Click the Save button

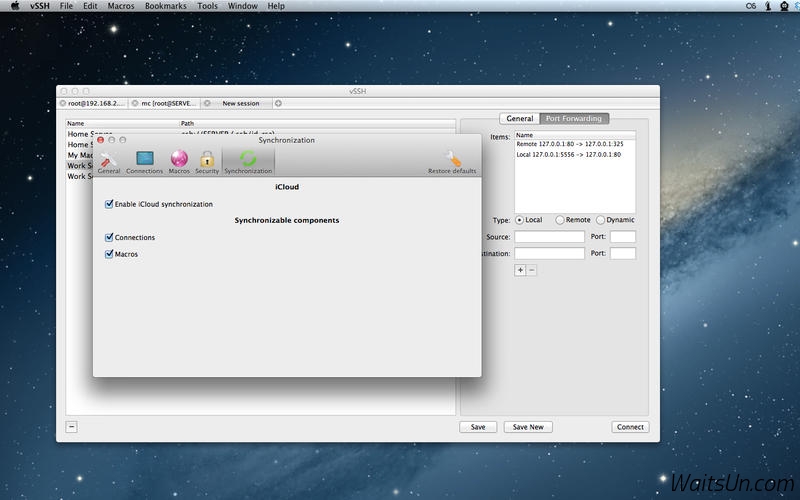pyautogui.click(x=478, y=427)
